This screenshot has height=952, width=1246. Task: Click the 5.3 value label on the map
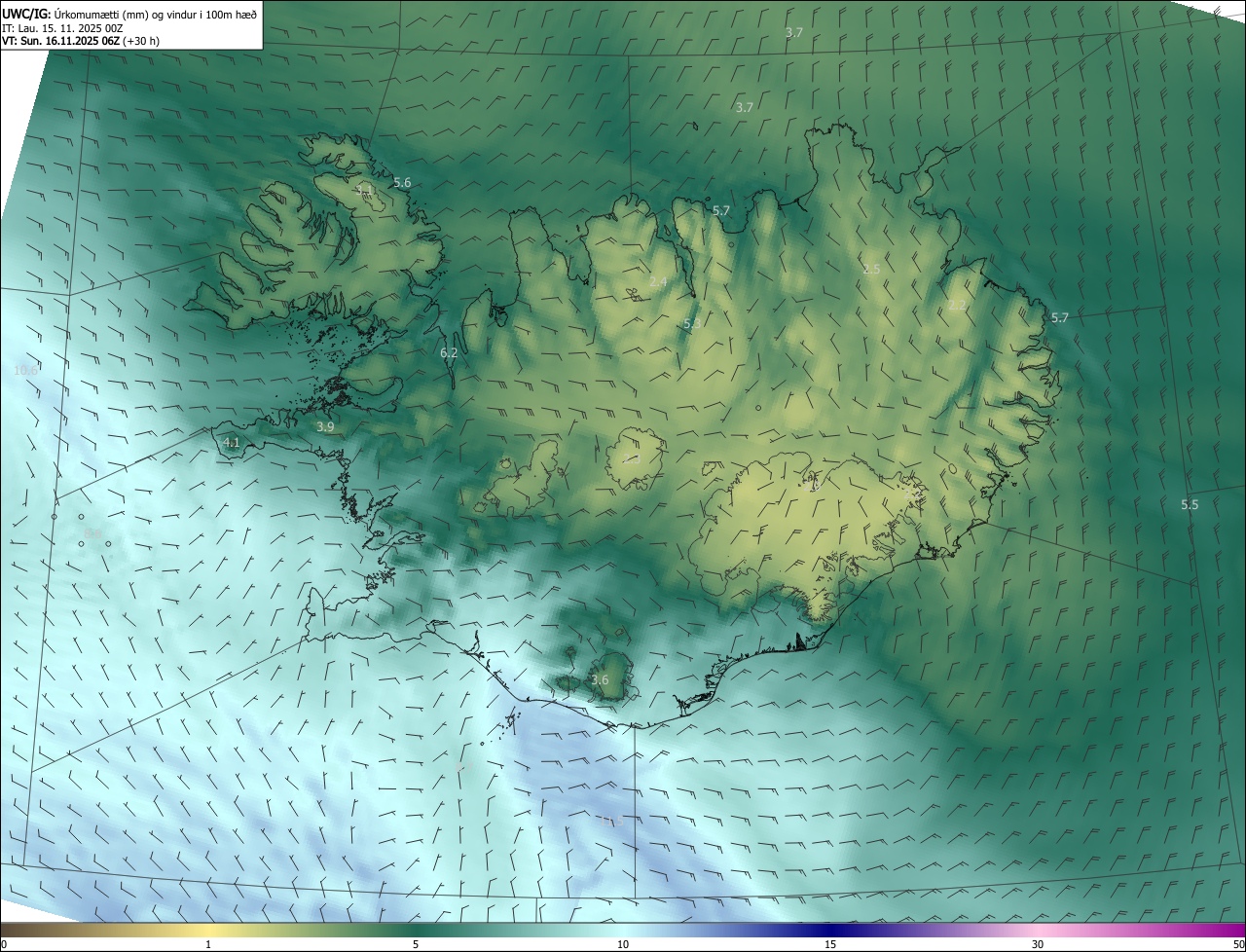[692, 323]
